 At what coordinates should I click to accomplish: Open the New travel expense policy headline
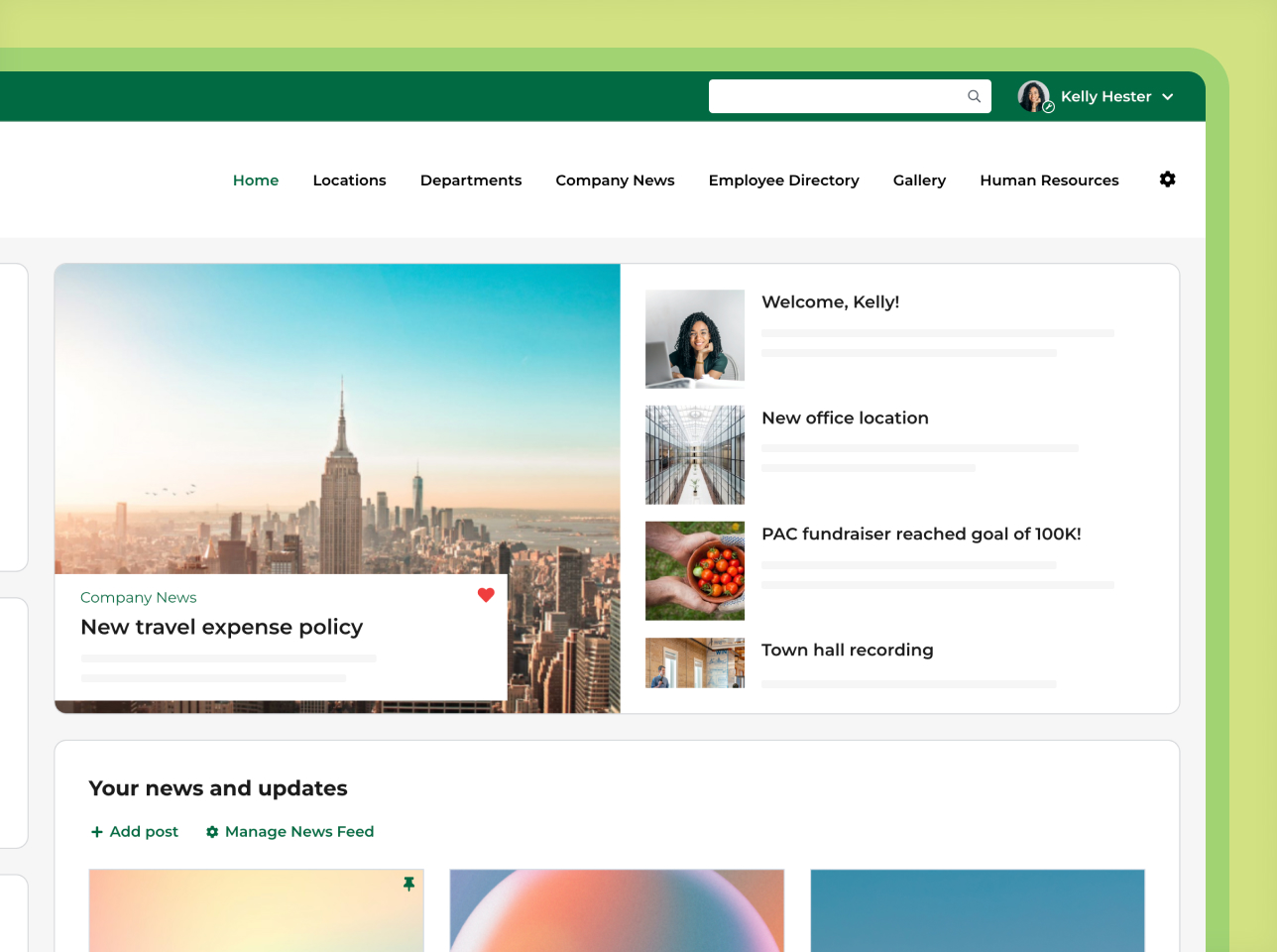[x=222, y=627]
